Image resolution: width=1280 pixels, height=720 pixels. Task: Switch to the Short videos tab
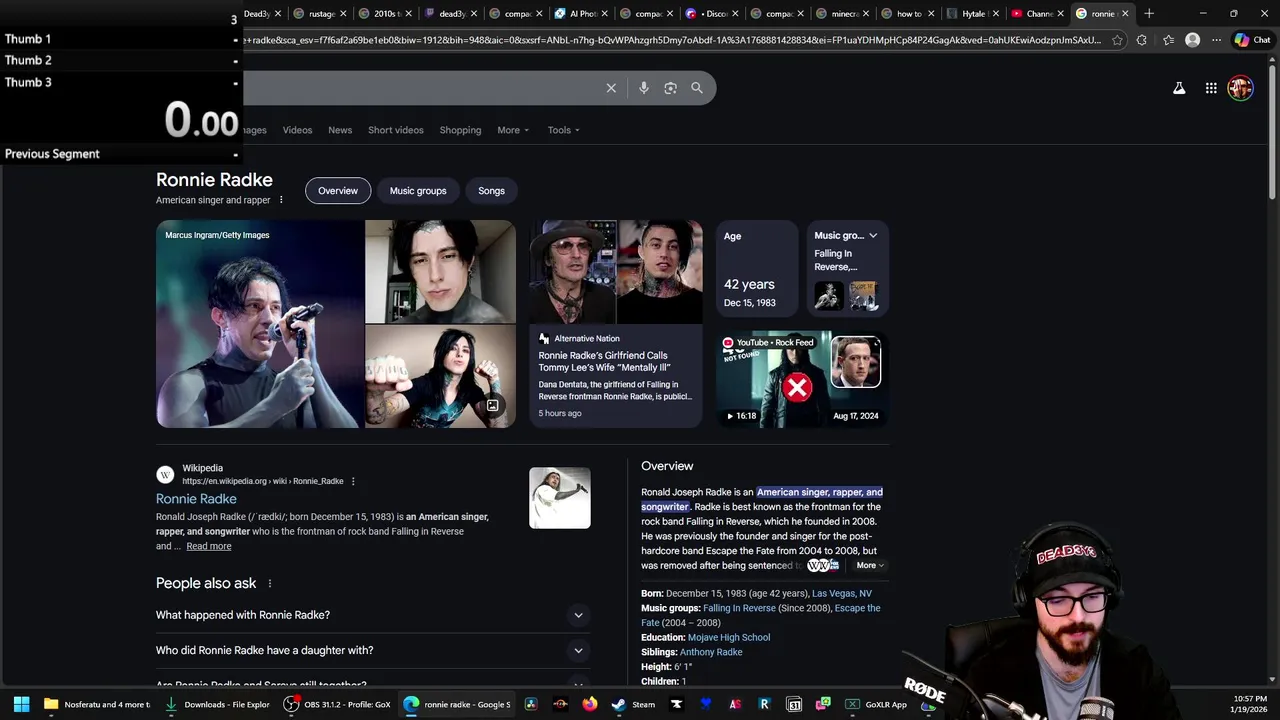tap(395, 130)
